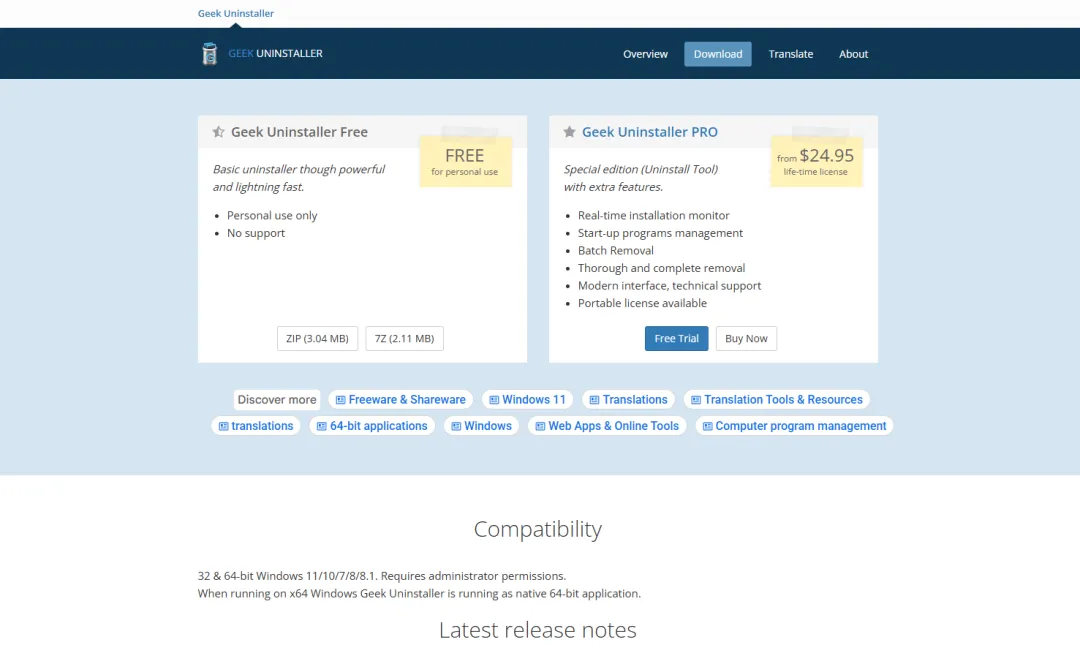Screen dimensions: 1080x653
Task: Click the Geek Uninstaller breadcrumb link at top
Action: [x=236, y=13]
